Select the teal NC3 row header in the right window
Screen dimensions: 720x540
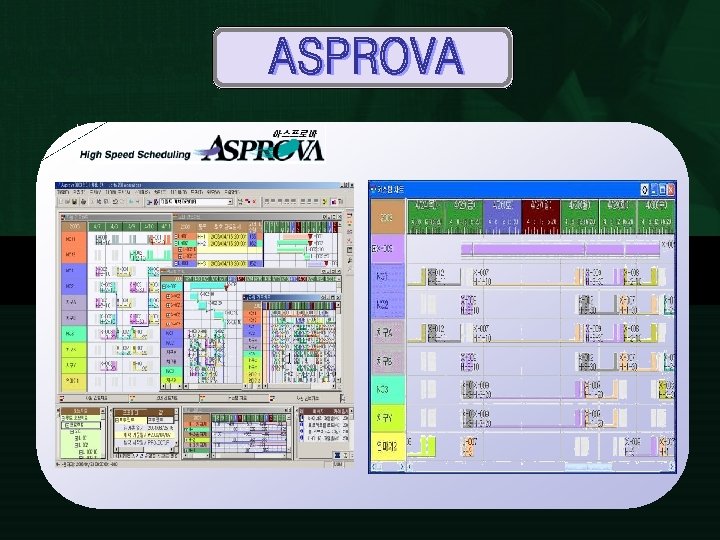point(388,389)
